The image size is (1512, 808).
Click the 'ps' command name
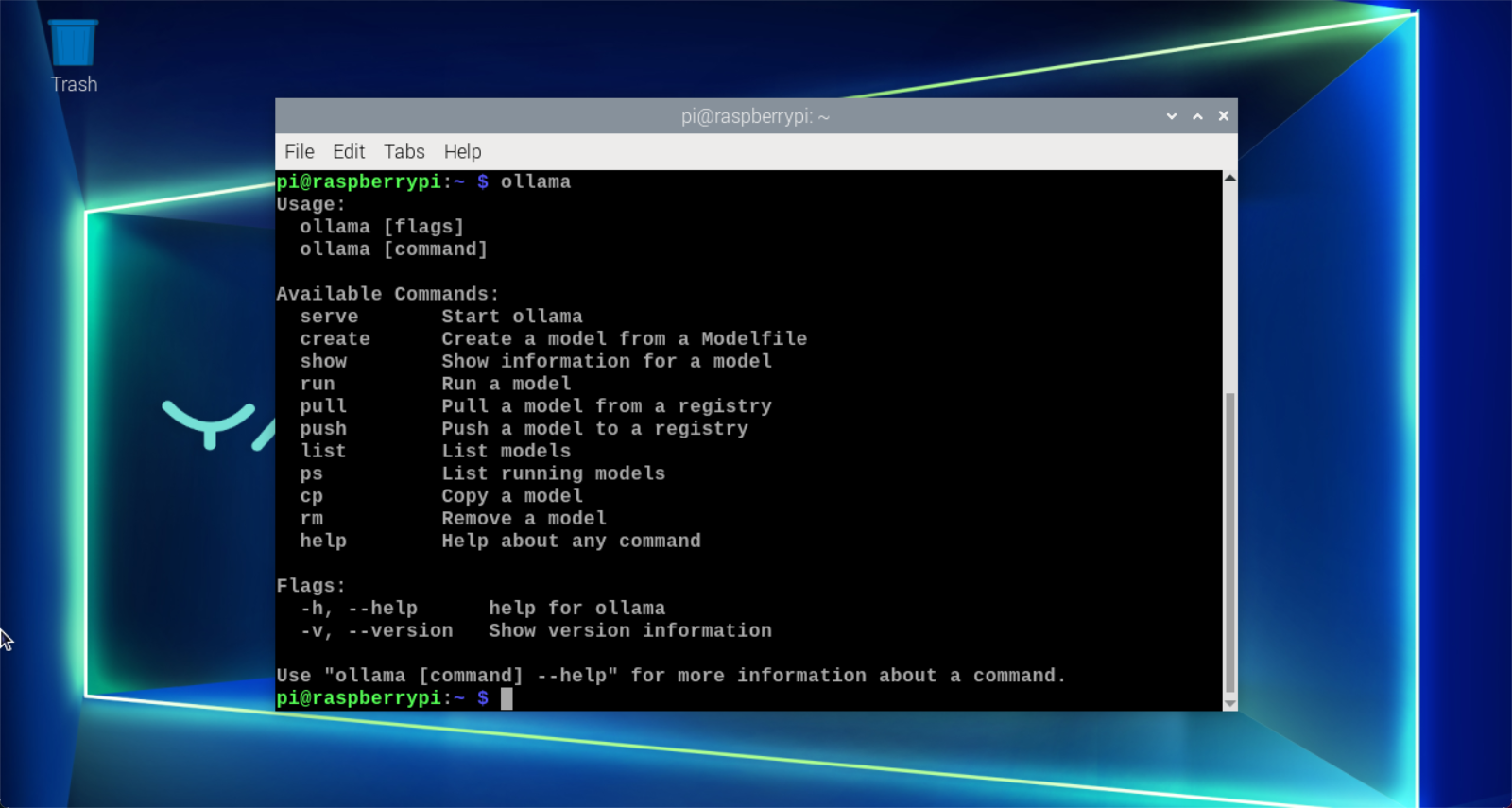[x=312, y=474]
